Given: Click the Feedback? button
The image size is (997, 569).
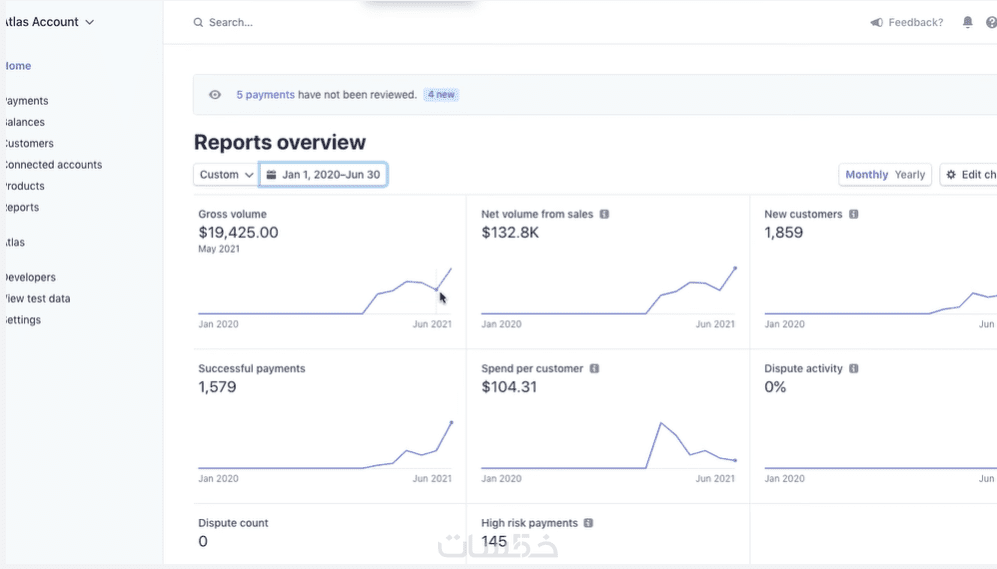Looking at the screenshot, I should coord(907,22).
